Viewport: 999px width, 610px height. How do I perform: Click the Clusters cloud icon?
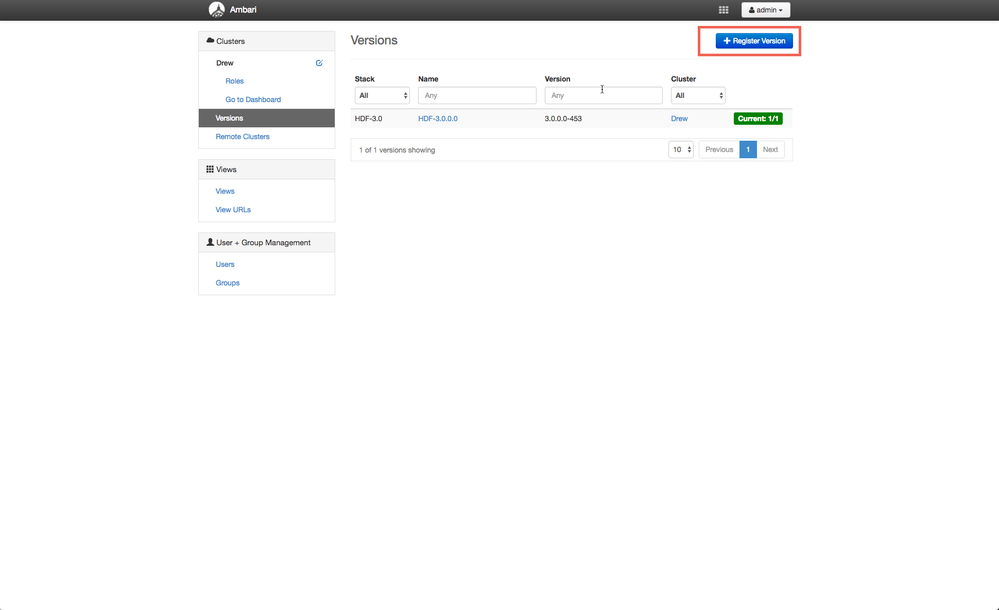(x=211, y=40)
